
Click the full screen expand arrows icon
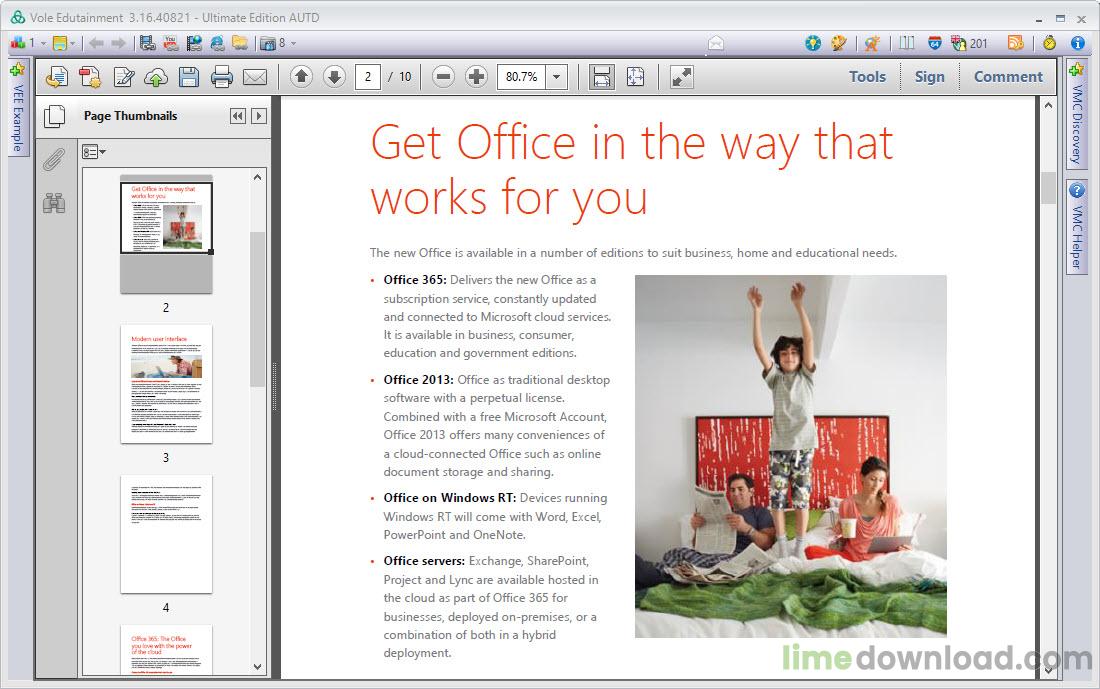click(681, 76)
